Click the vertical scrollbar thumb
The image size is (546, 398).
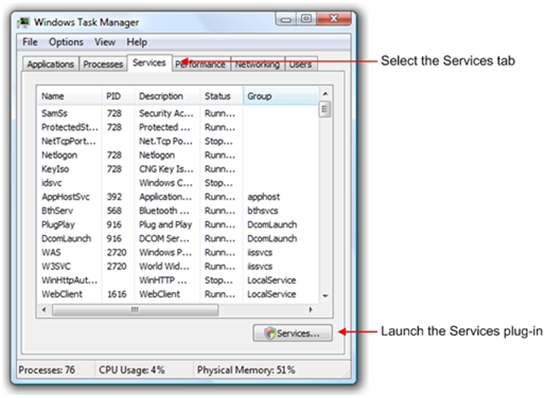[x=325, y=109]
